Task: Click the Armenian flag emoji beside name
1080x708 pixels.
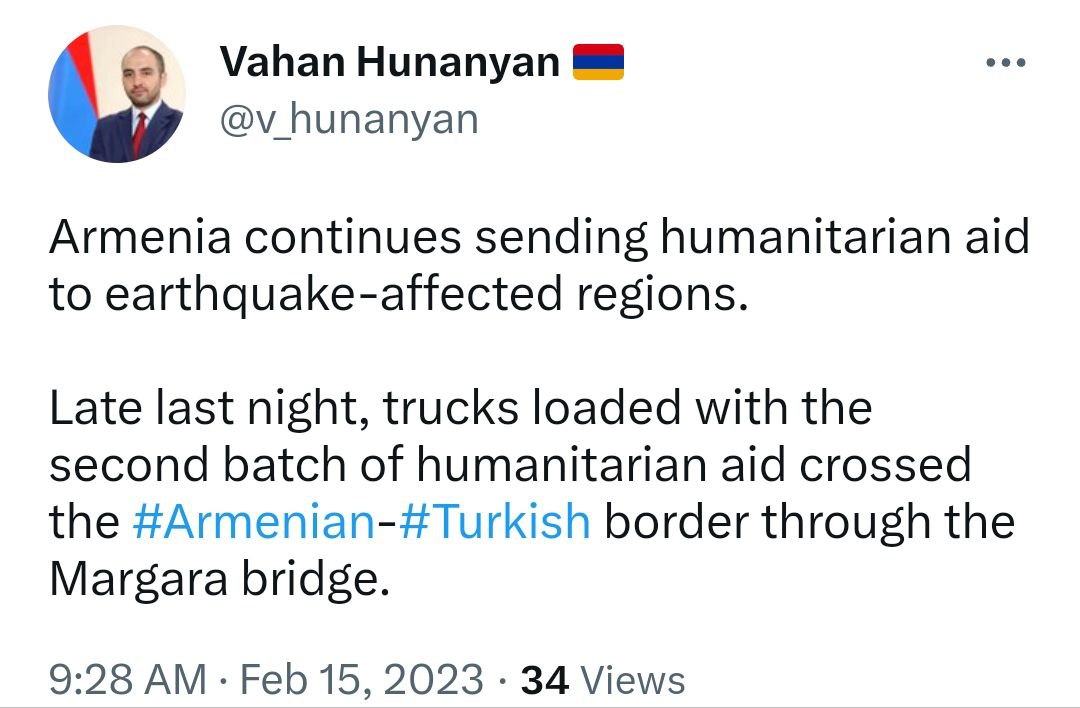Action: click(599, 62)
